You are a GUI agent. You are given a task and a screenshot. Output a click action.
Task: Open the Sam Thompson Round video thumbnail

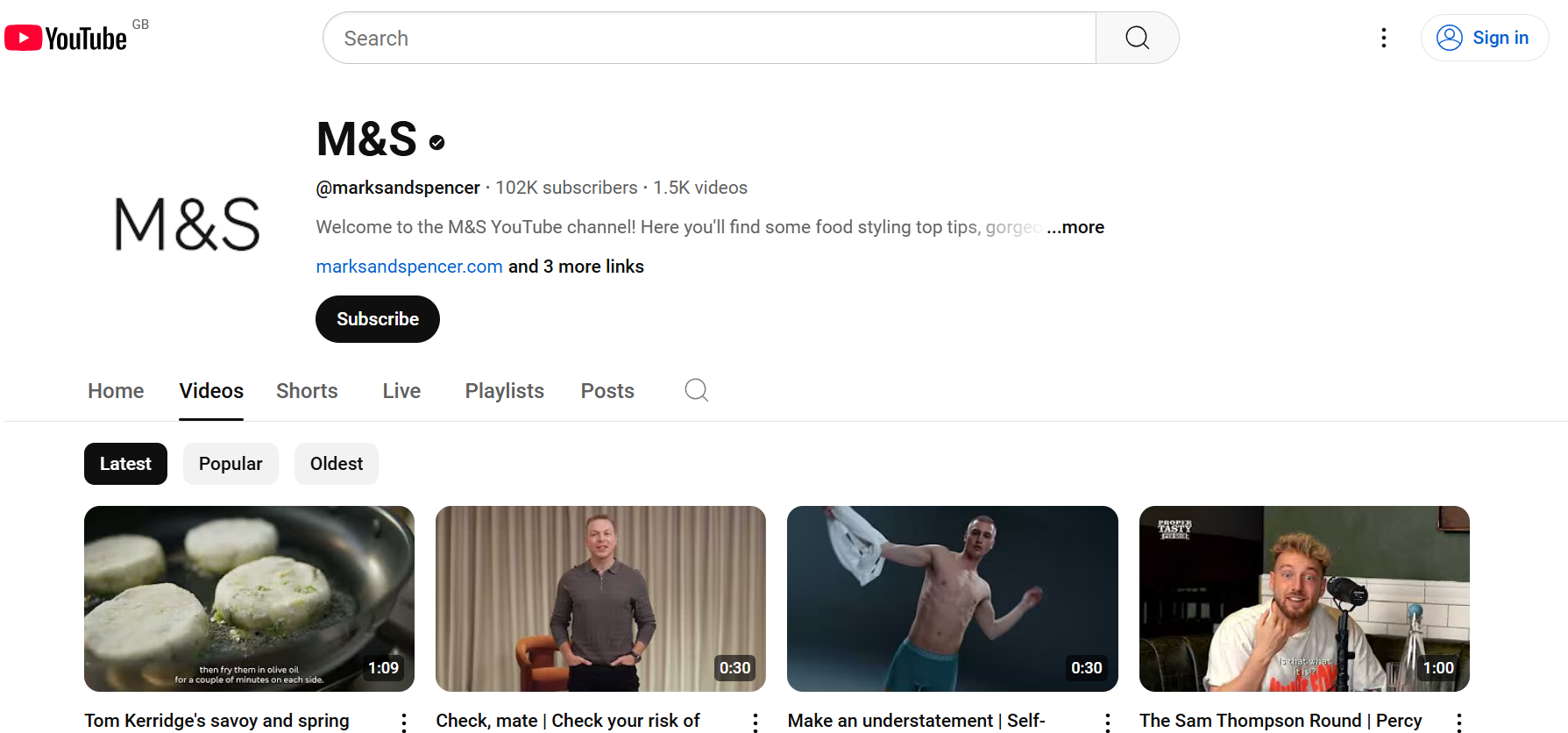coord(1303,598)
